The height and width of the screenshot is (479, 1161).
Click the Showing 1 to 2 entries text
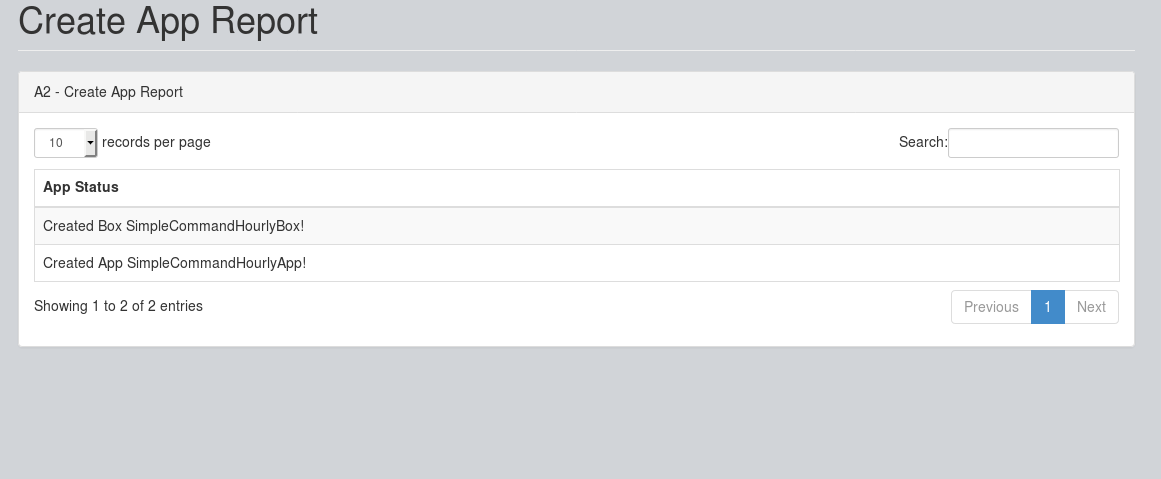(x=118, y=306)
